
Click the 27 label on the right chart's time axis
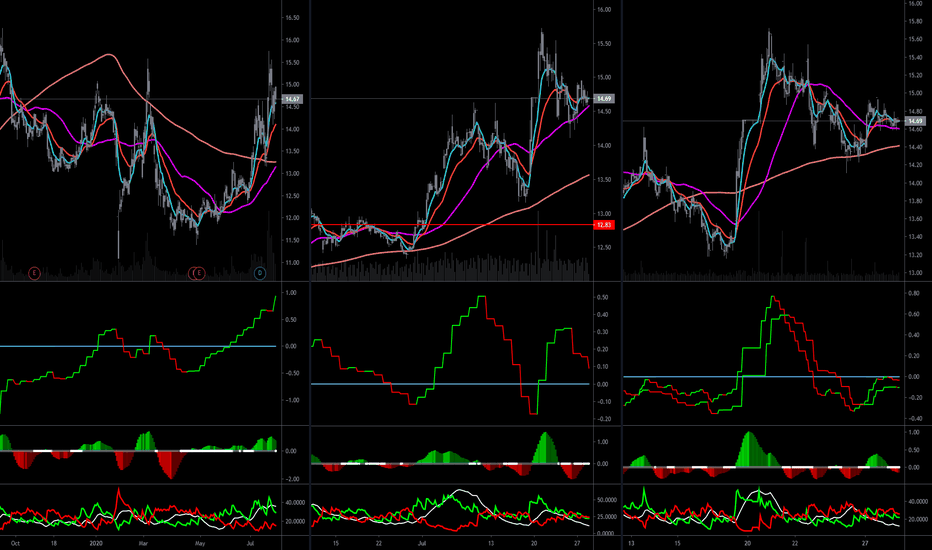point(865,543)
